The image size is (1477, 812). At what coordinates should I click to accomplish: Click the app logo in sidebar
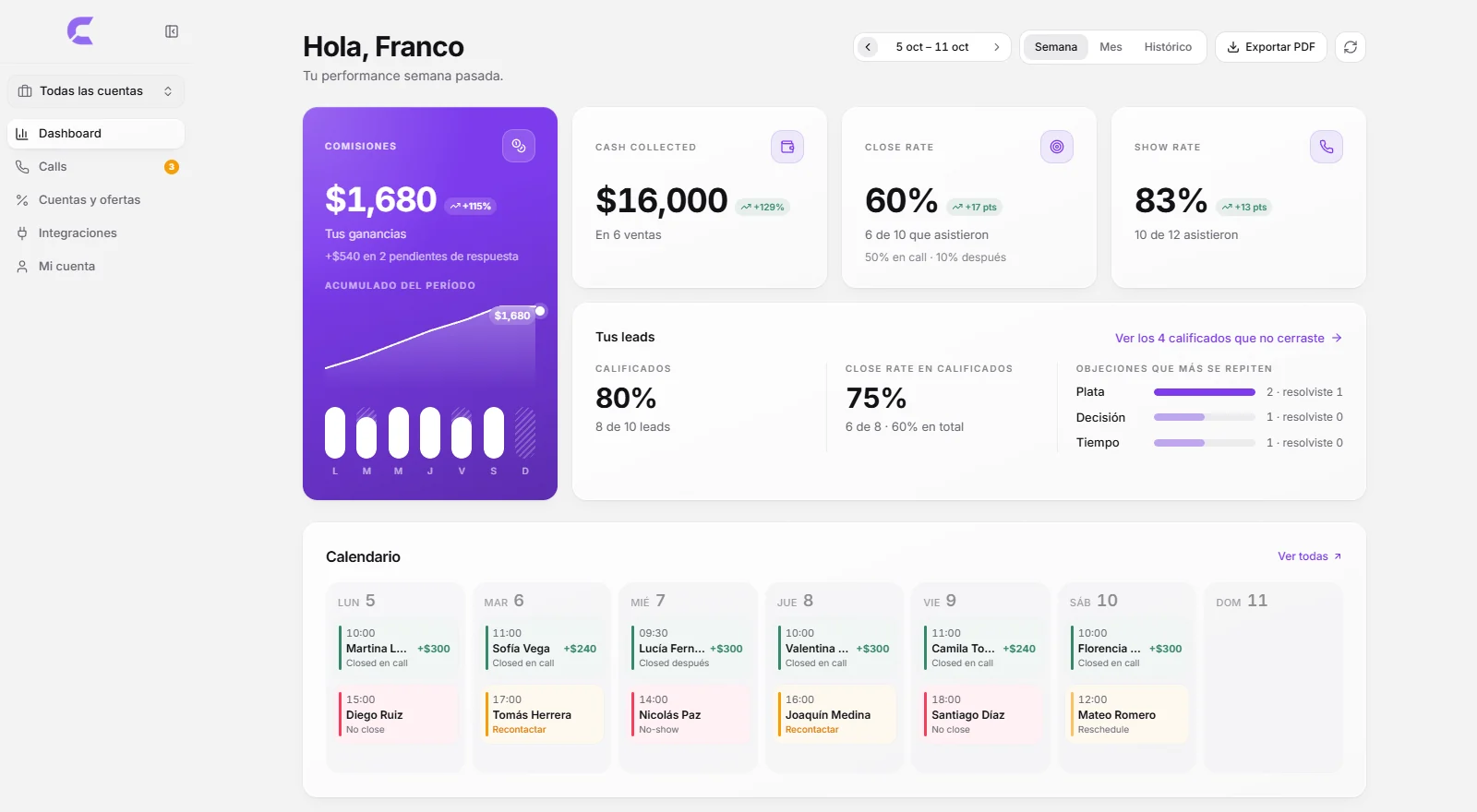tap(80, 31)
